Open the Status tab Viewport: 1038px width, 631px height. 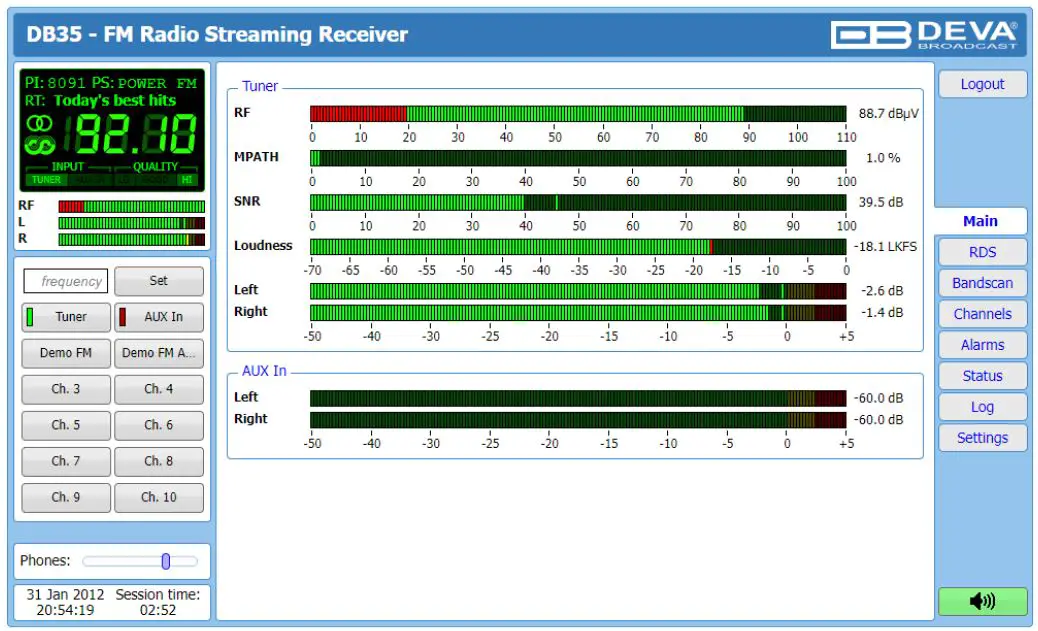click(x=982, y=375)
